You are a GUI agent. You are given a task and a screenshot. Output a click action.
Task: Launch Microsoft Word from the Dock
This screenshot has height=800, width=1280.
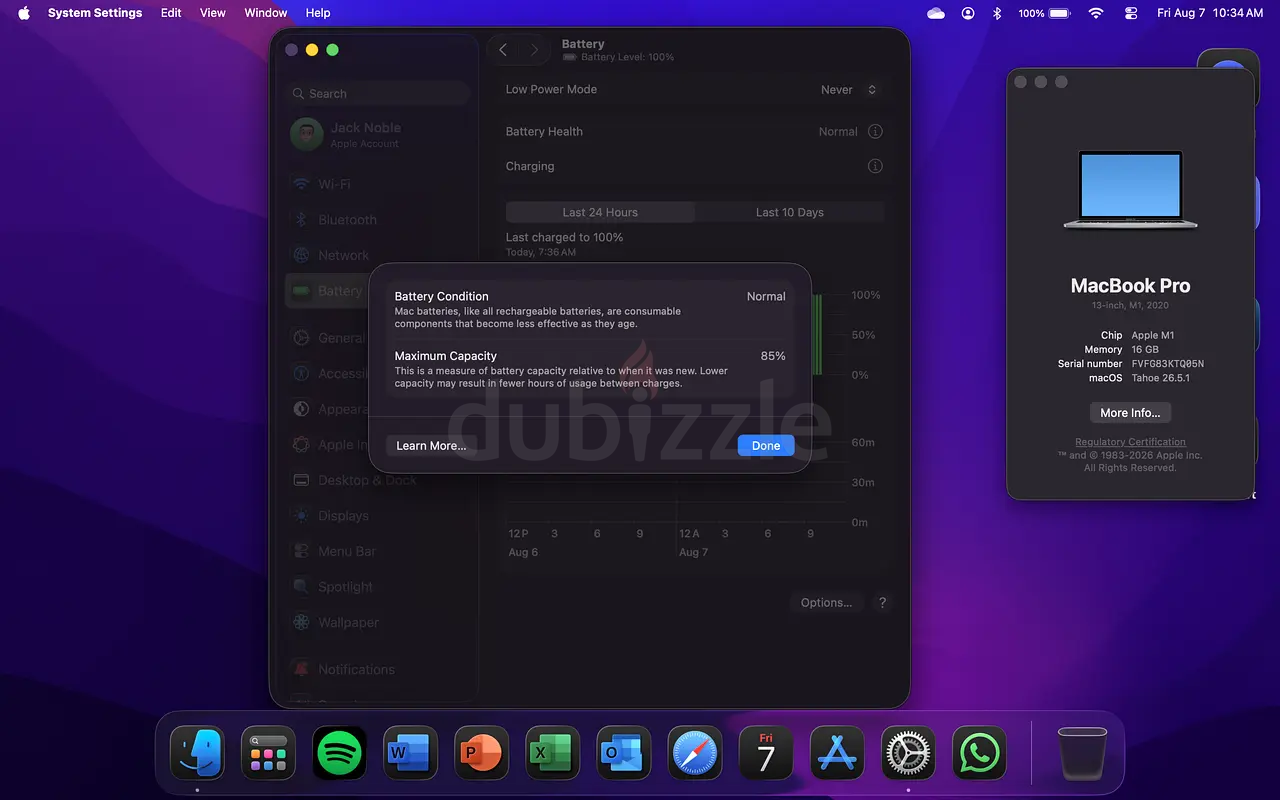pyautogui.click(x=410, y=753)
